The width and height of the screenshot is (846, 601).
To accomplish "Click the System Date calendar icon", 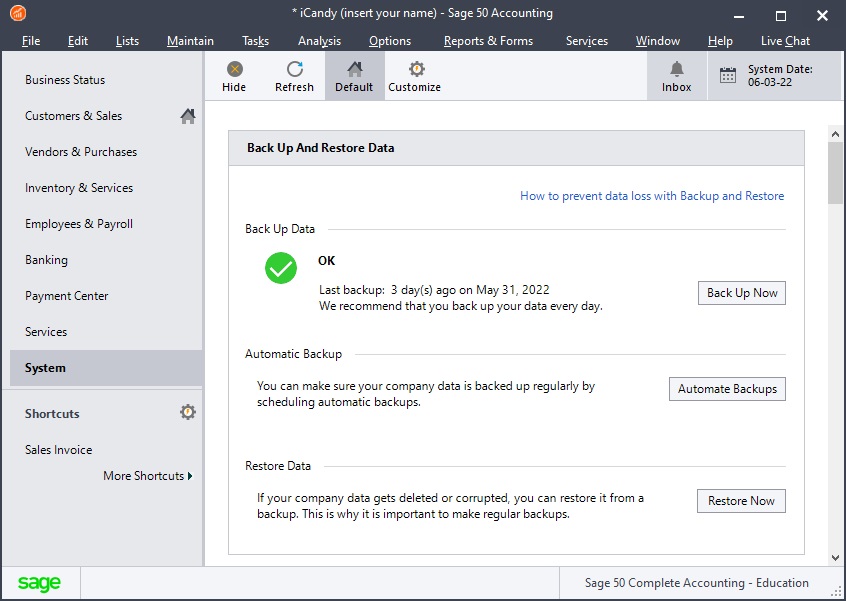I will click(x=728, y=76).
